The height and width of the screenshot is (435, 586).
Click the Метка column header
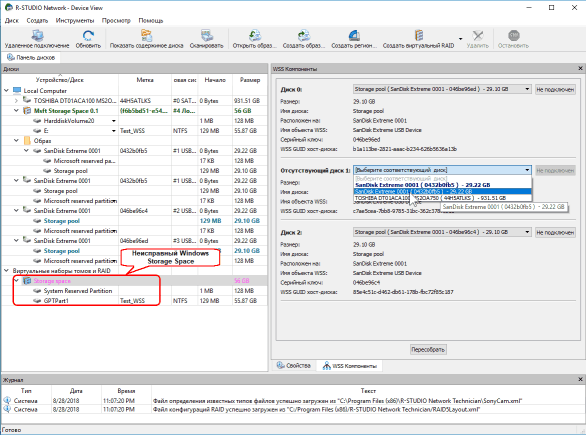point(145,80)
